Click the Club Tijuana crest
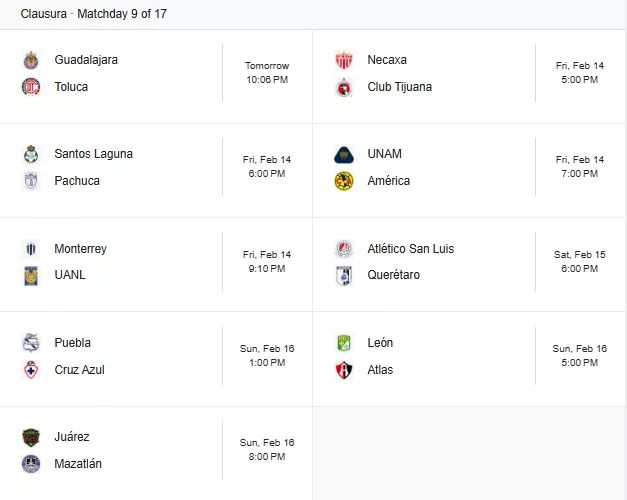 [344, 87]
